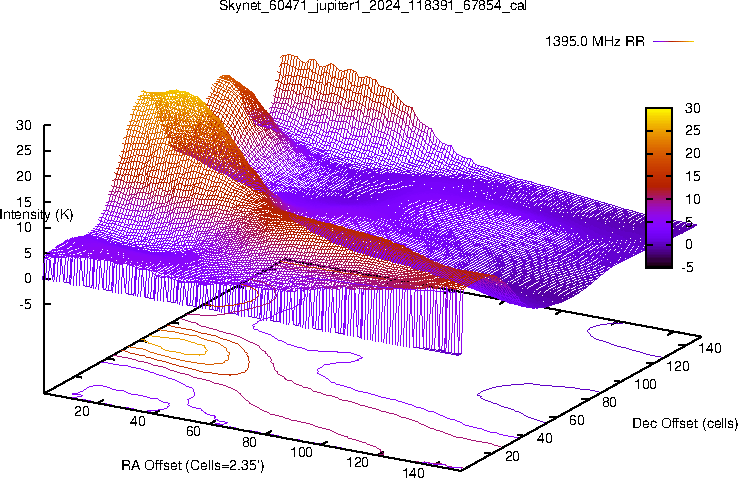Click the 80 tick on the RA Offset axis

pyautogui.click(x=249, y=442)
